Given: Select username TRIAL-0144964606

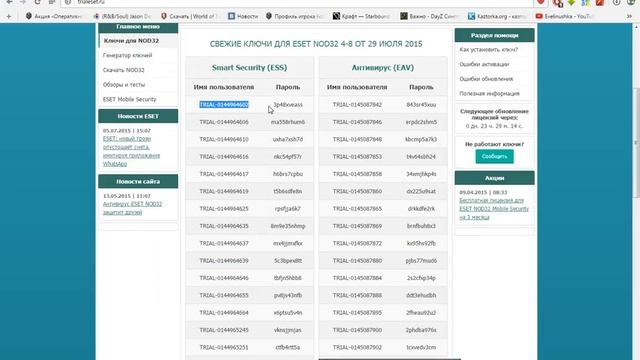Looking at the screenshot, I should coord(224,122).
